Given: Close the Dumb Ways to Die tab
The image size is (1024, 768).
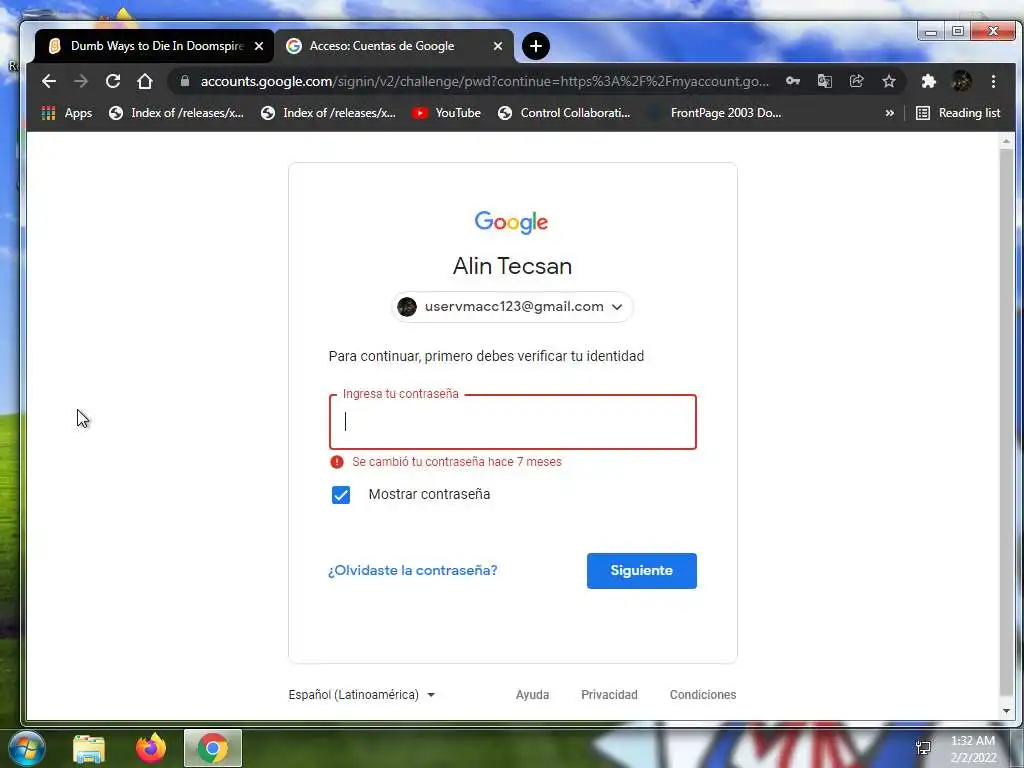Looking at the screenshot, I should [259, 46].
